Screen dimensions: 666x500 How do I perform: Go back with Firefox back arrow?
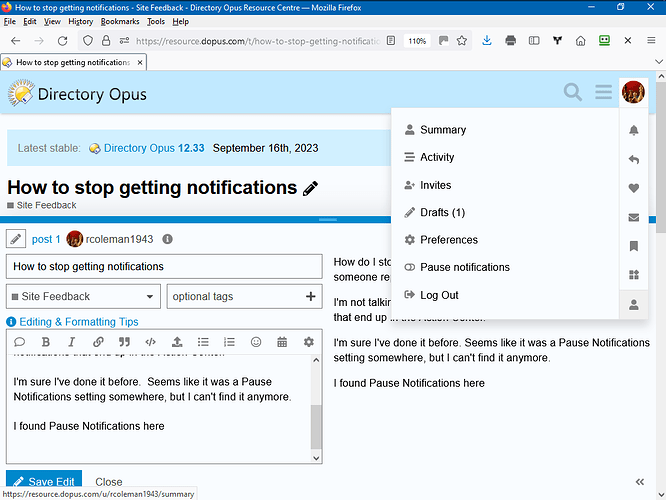pos(16,41)
